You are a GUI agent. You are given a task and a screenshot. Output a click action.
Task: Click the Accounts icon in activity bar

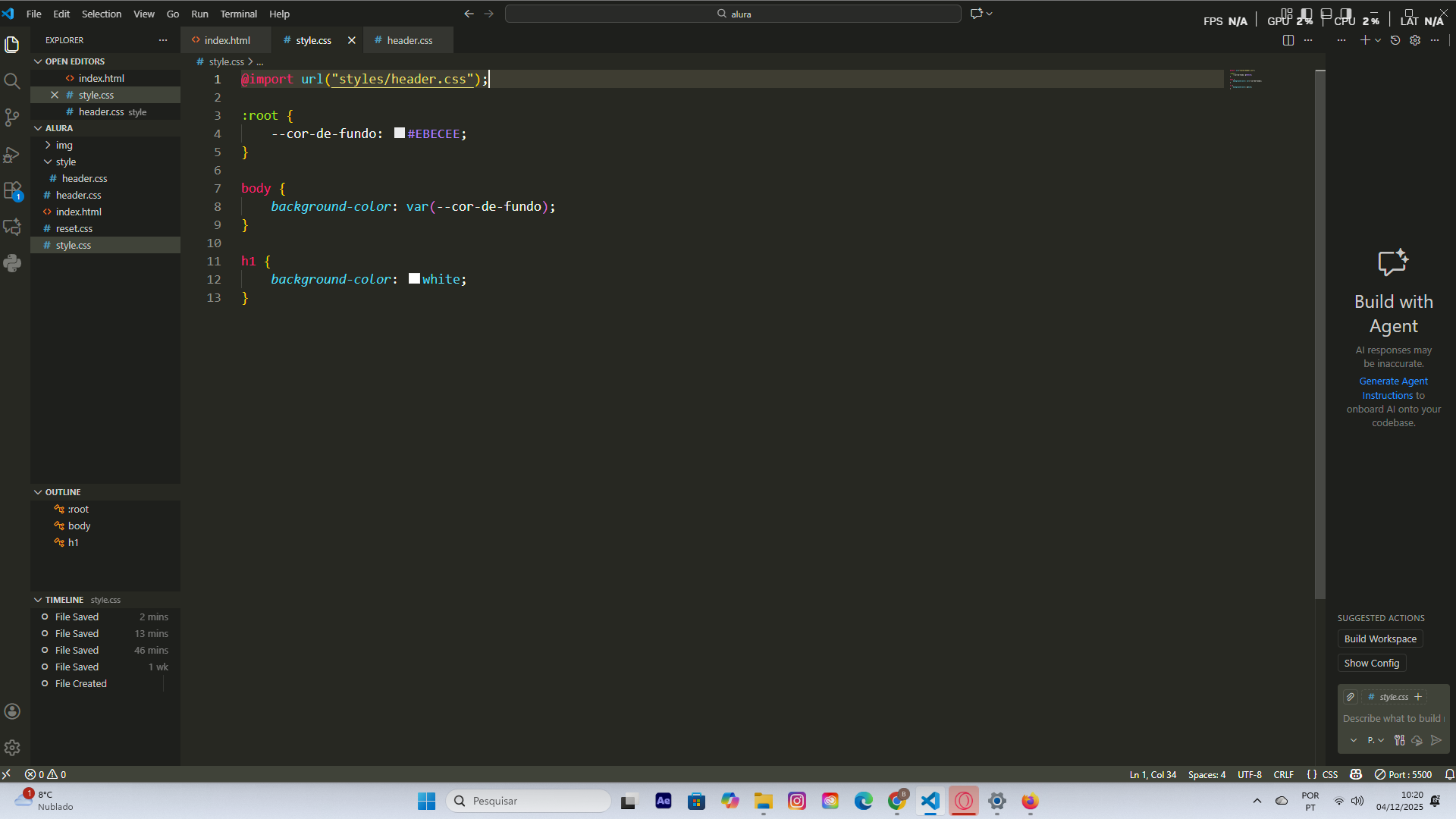point(12,711)
